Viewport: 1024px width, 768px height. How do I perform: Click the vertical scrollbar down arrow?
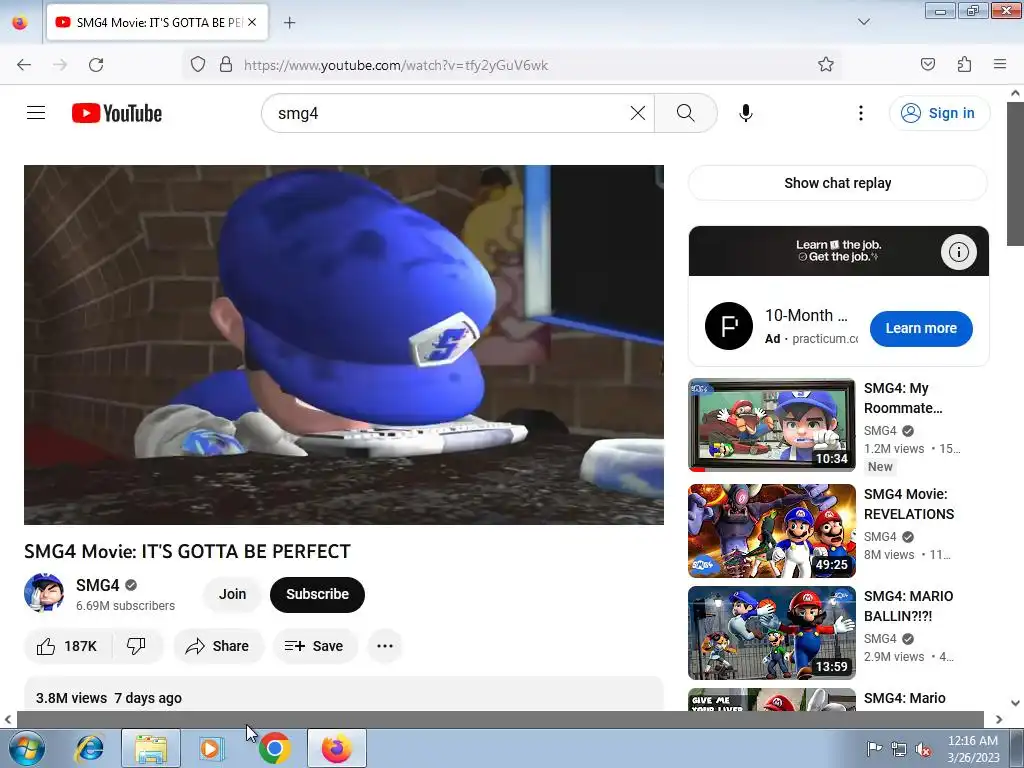1015,703
